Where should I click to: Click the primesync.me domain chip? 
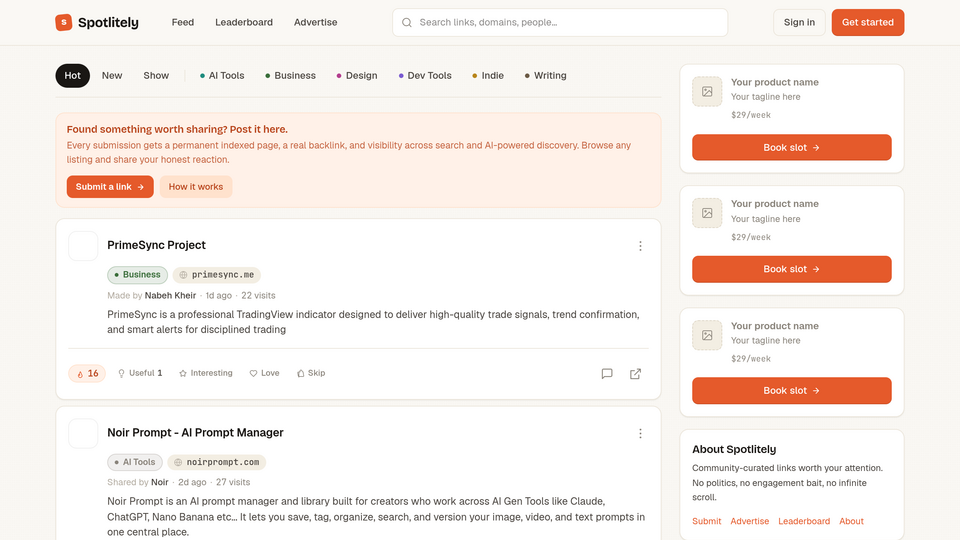[x=217, y=275]
